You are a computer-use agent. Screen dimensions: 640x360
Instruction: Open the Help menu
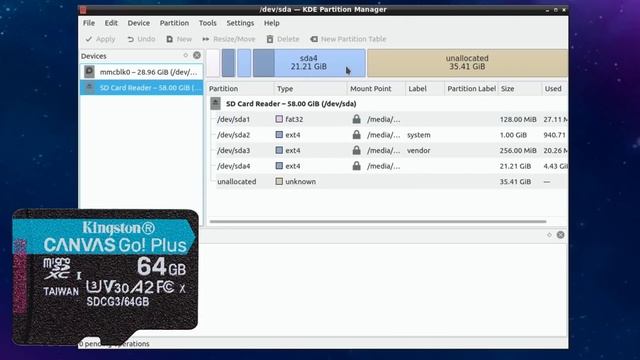pyautogui.click(x=271, y=23)
